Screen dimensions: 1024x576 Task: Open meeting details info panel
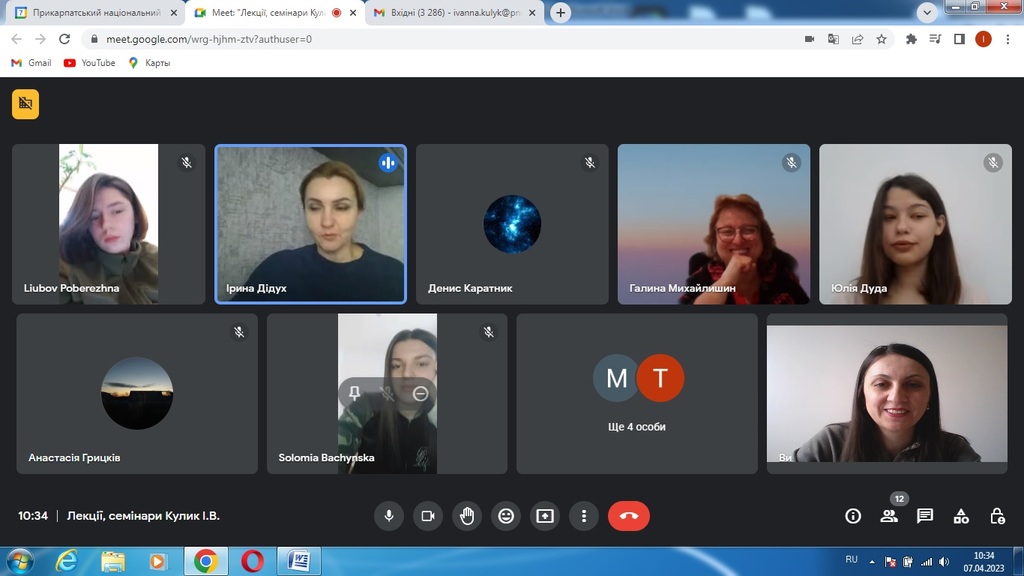(853, 516)
